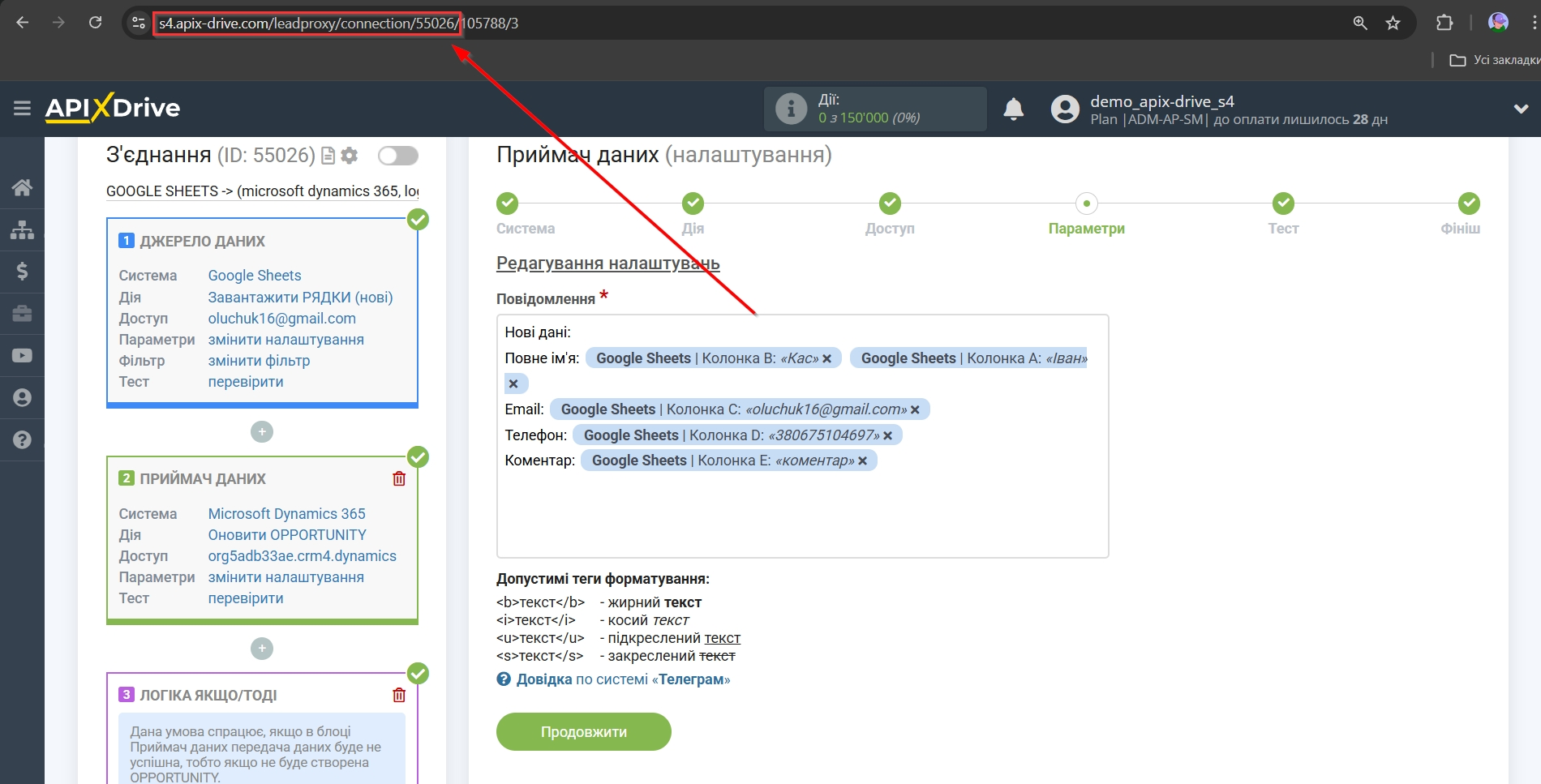Open the Home icon in the sidebar
Viewport: 1541px width, 784px height.
tap(22, 187)
